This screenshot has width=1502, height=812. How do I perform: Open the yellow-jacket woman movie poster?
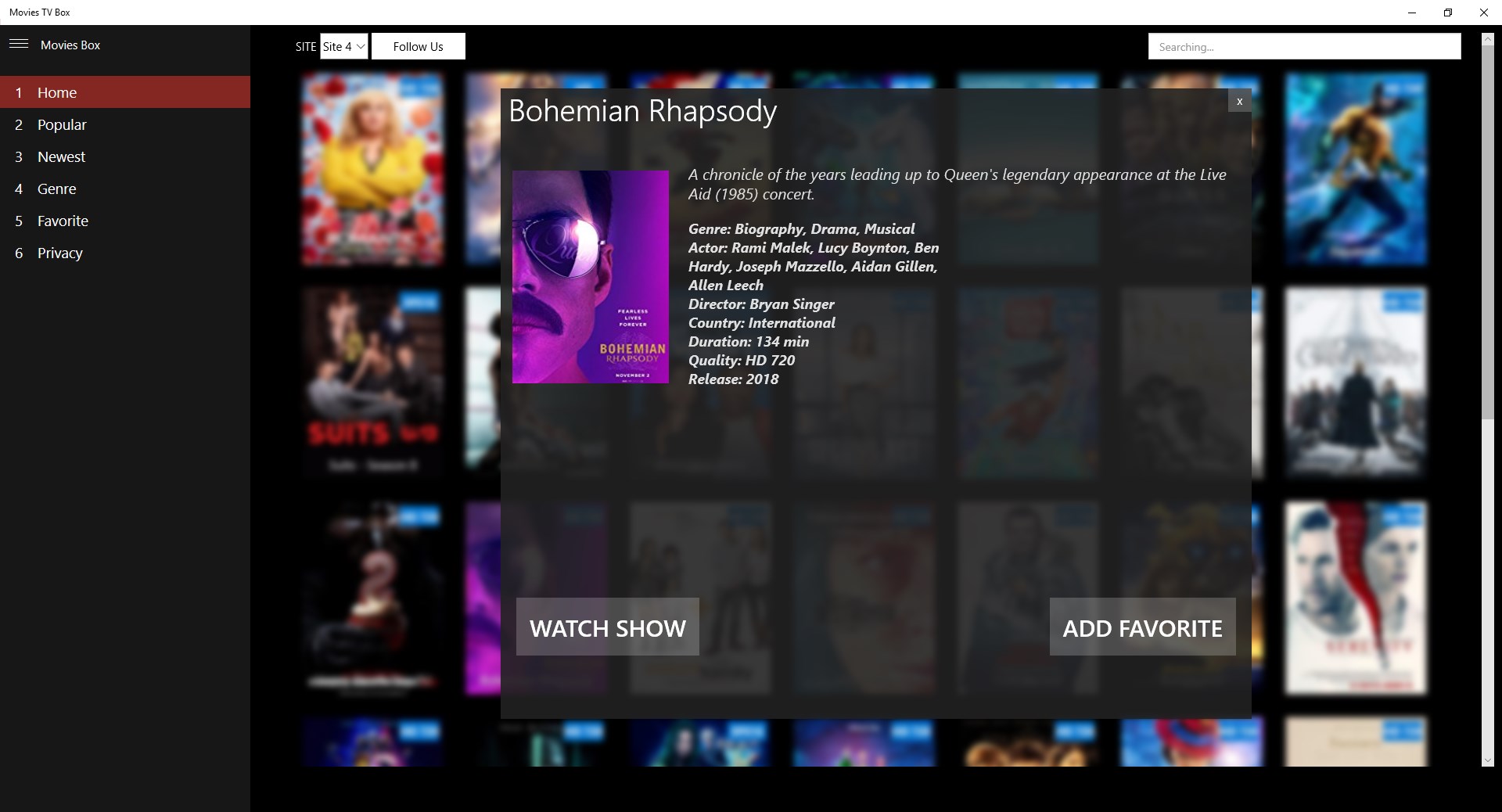coord(372,169)
